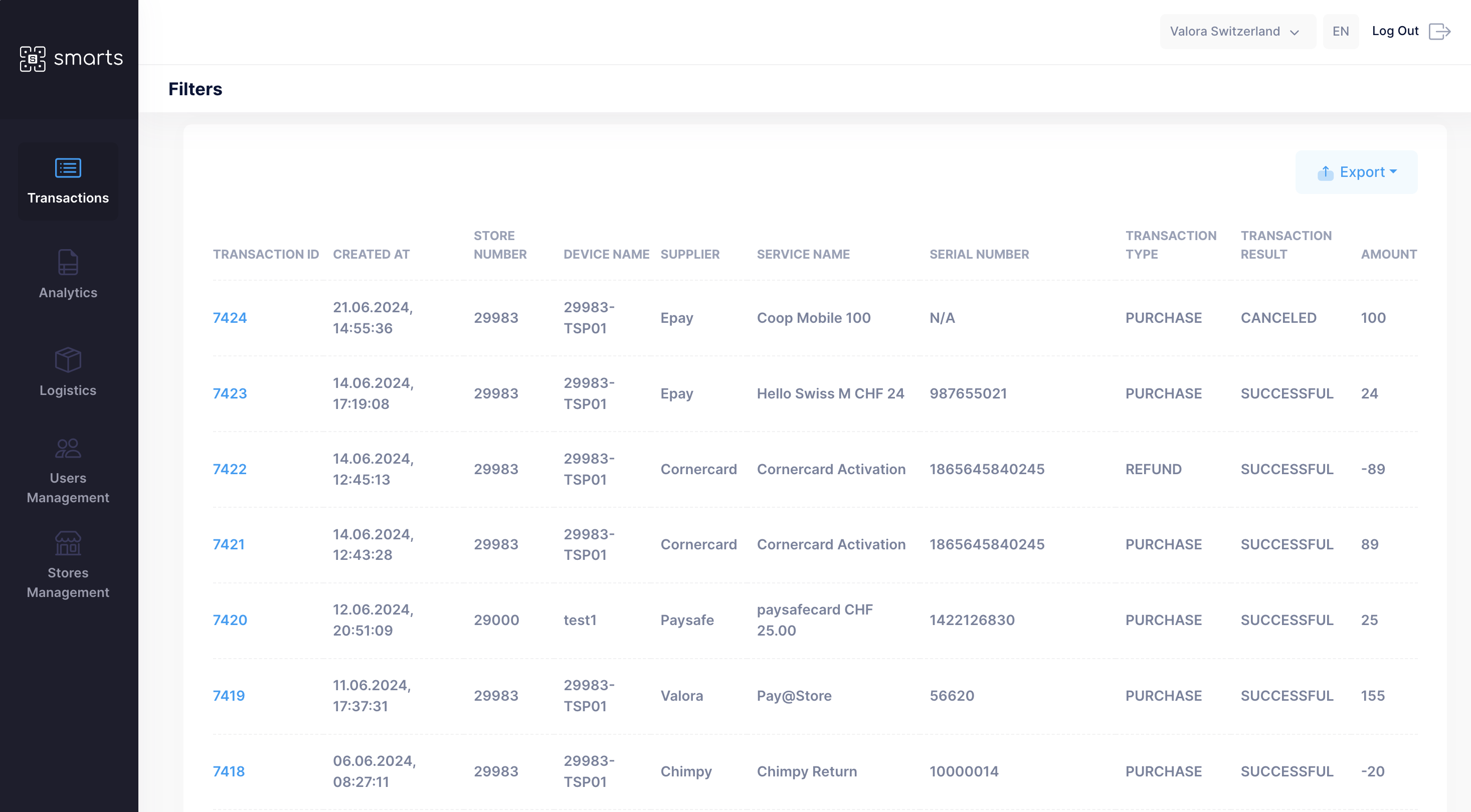This screenshot has height=812, width=1471.
Task: Open Stores Management via its store icon
Action: (x=68, y=543)
